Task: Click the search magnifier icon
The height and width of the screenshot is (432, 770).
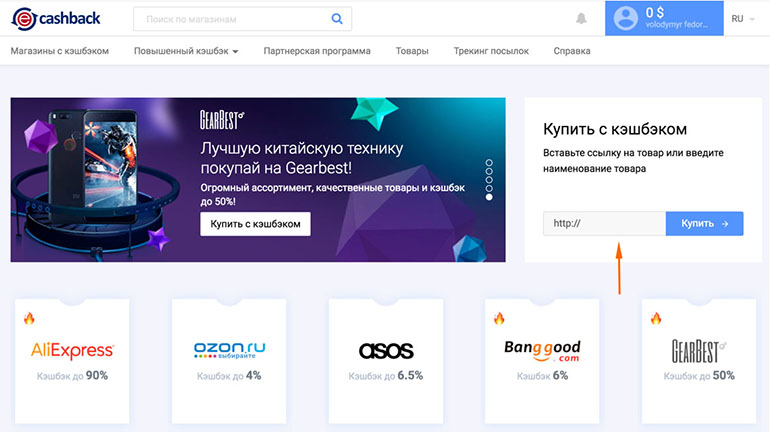Action: pos(337,19)
